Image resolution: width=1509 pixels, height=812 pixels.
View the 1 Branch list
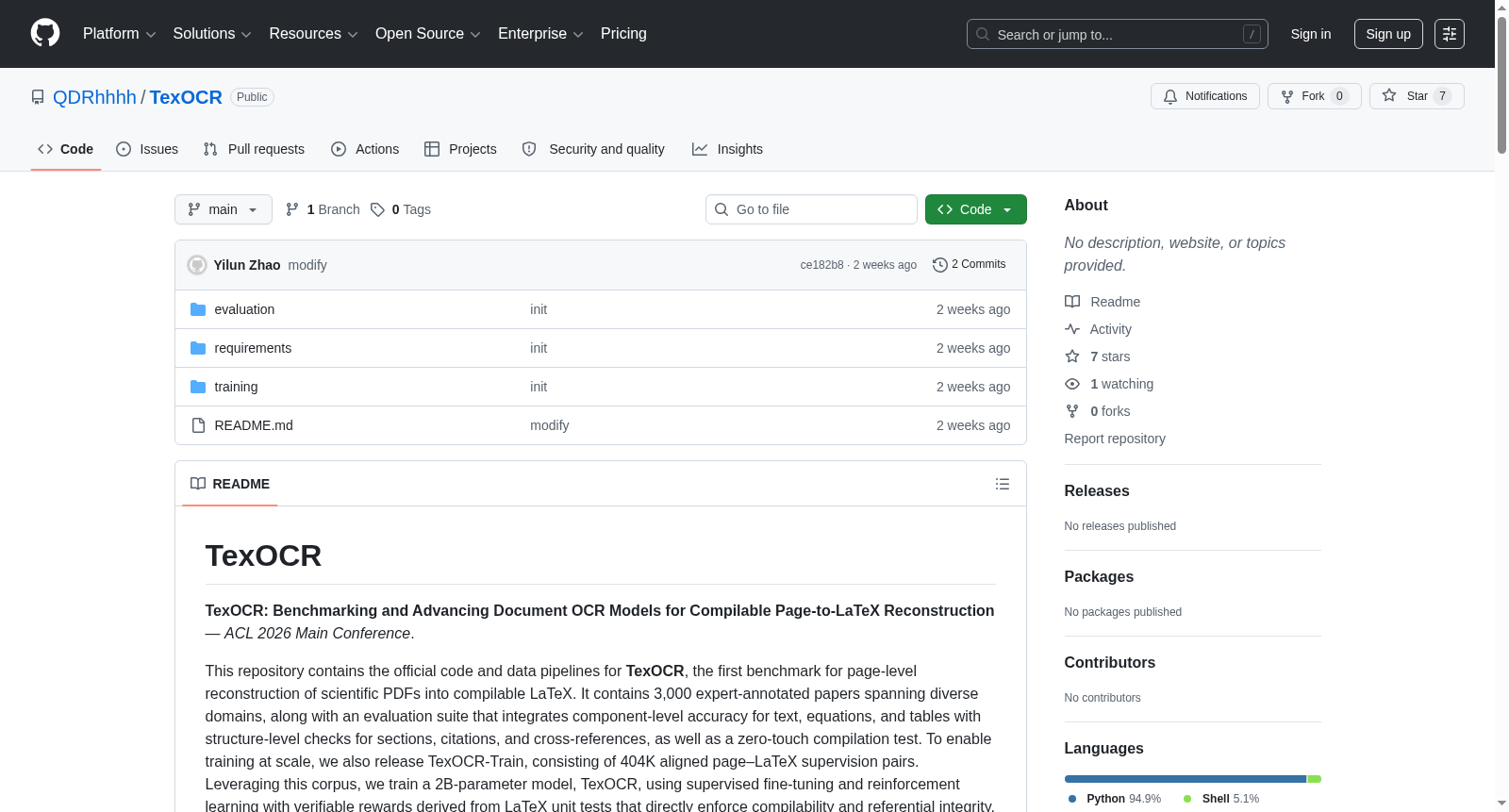click(x=323, y=209)
